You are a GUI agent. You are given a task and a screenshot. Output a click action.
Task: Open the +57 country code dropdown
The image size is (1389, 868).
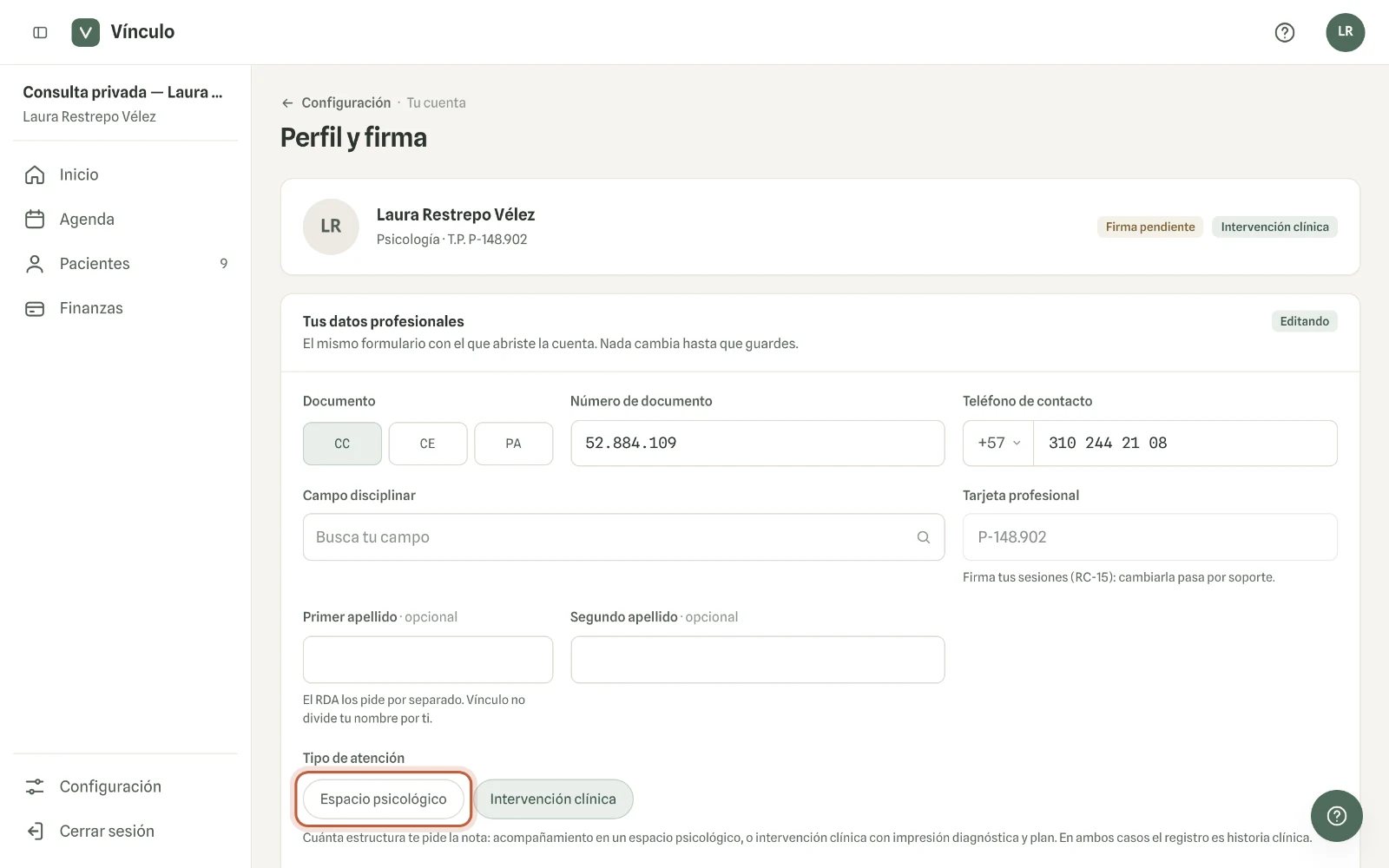998,443
